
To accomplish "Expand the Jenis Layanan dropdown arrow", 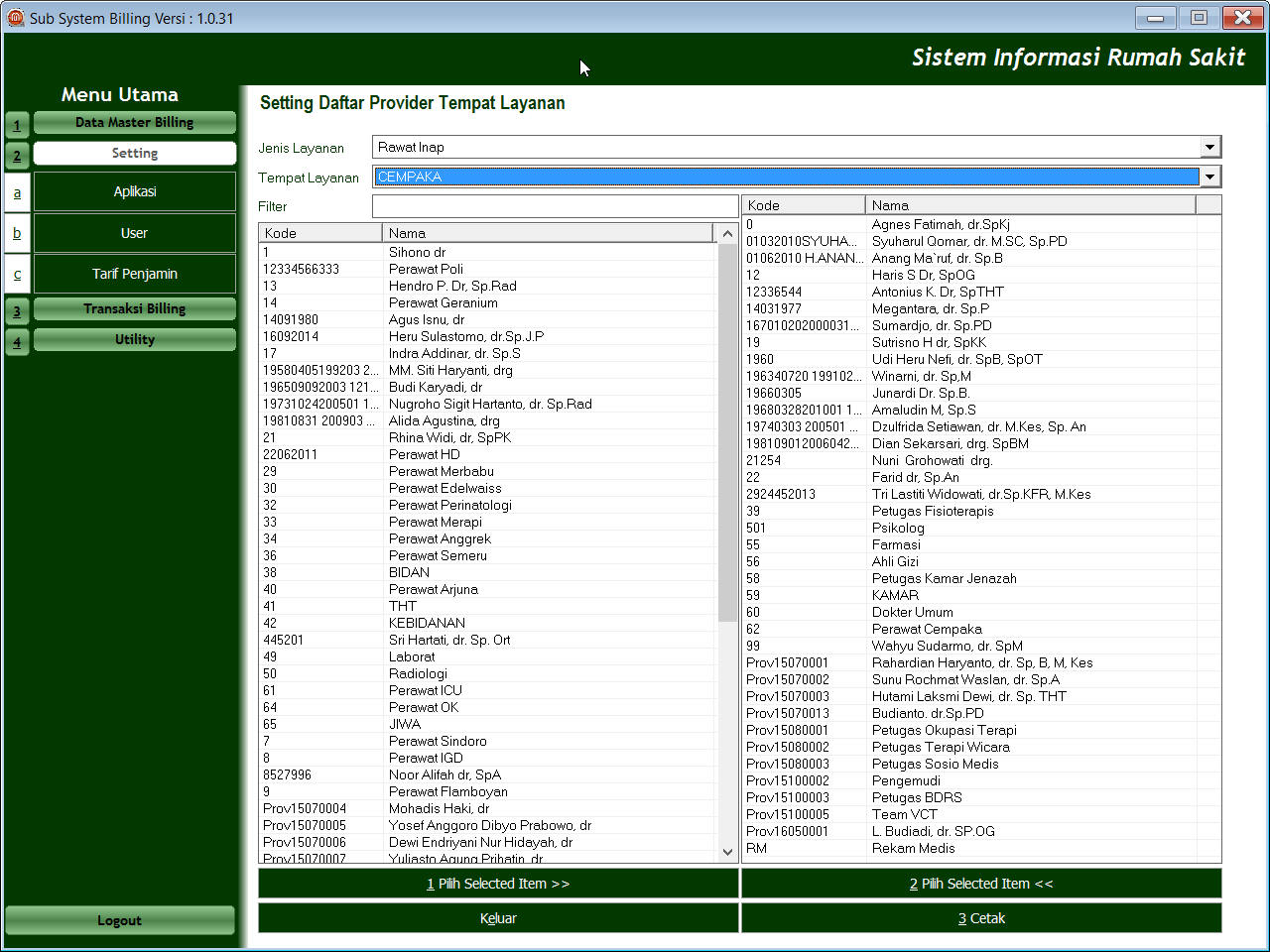I will click(x=1209, y=147).
